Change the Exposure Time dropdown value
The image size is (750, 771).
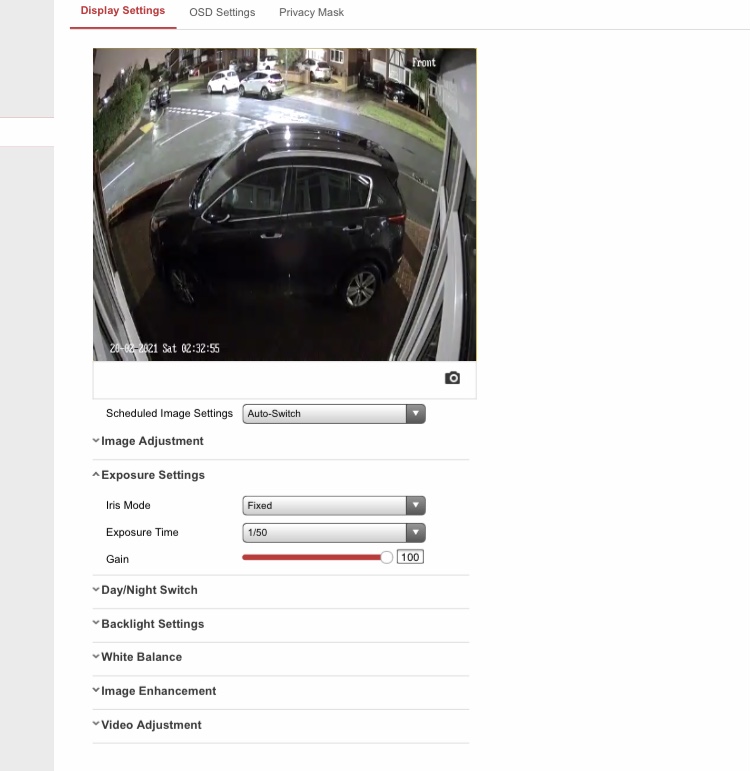coord(334,532)
